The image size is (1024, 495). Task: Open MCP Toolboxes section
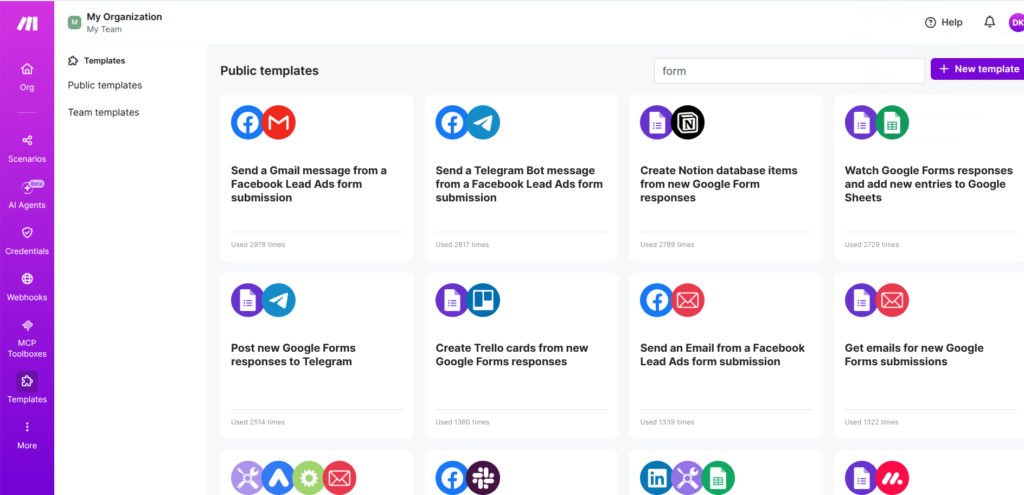pos(27,339)
